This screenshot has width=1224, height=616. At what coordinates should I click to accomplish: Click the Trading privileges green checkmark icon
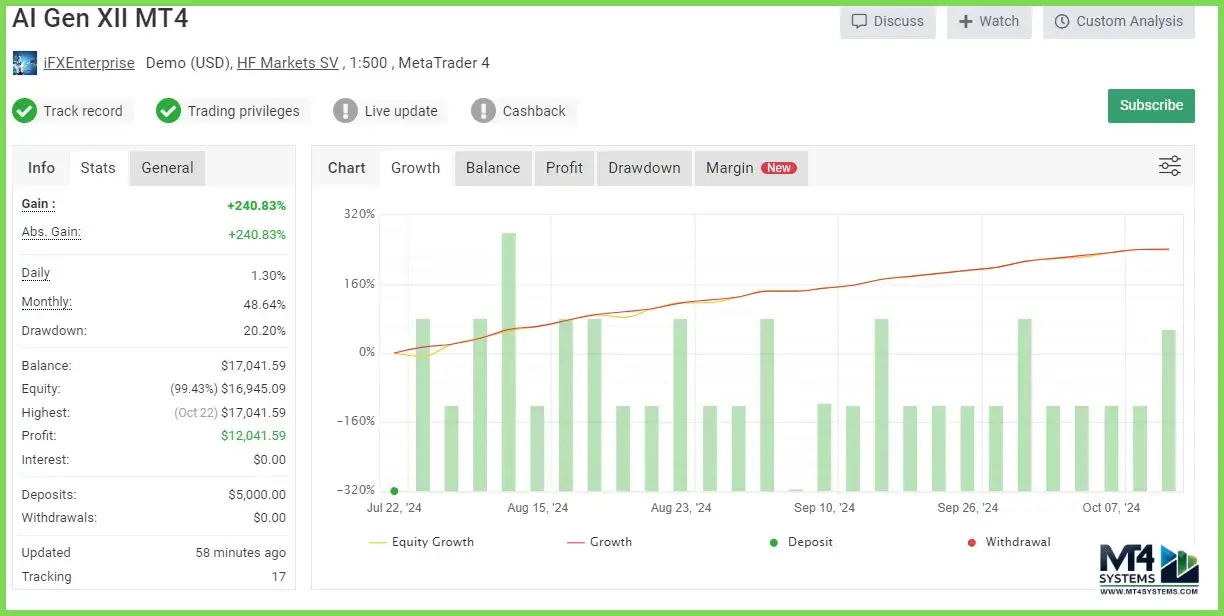[x=169, y=111]
